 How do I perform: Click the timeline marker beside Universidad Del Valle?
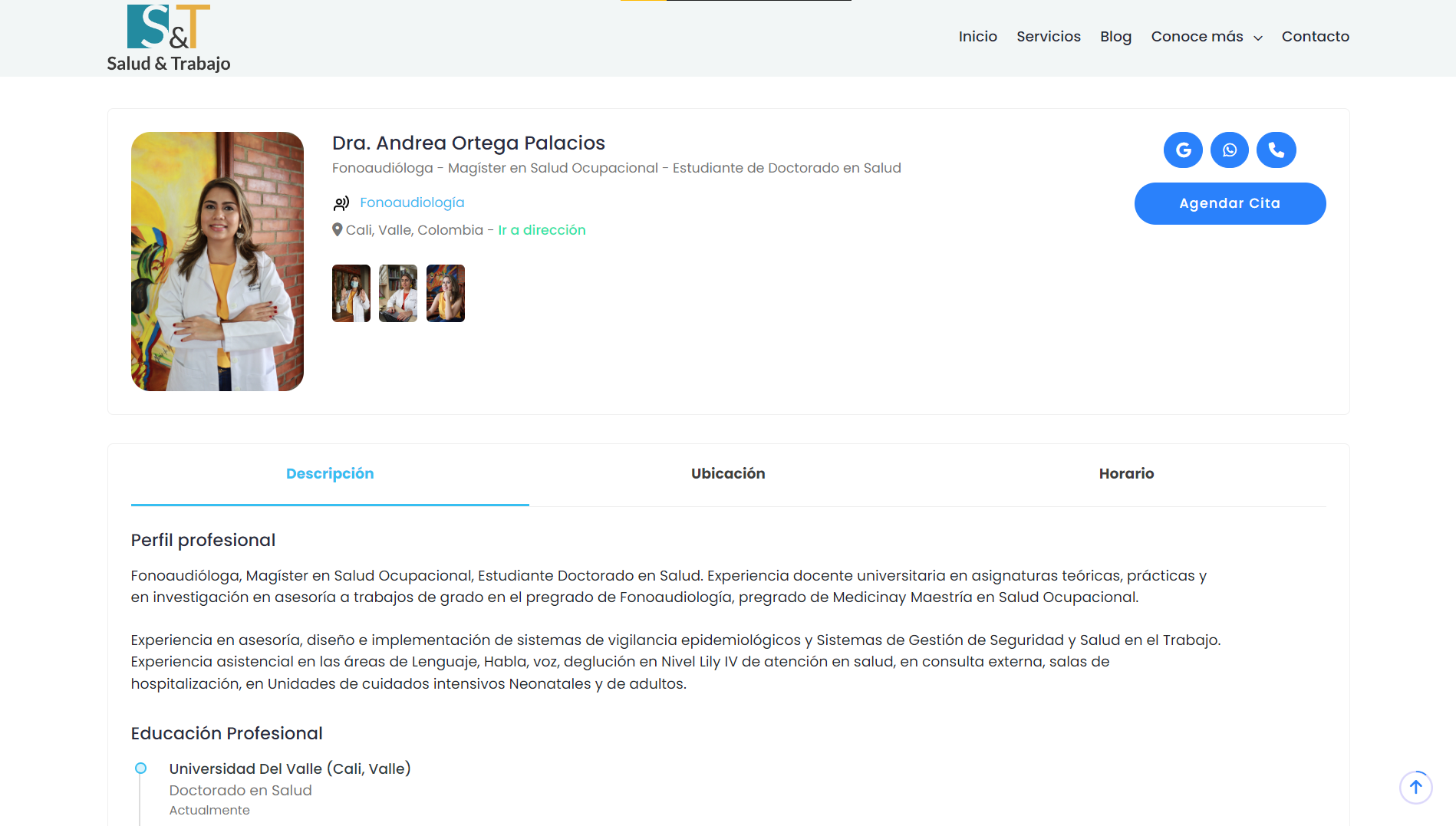(140, 768)
